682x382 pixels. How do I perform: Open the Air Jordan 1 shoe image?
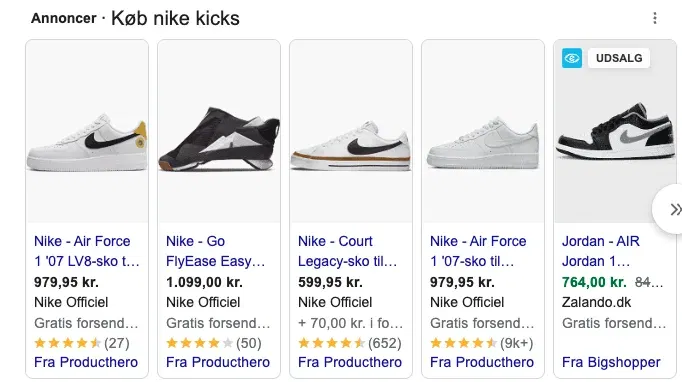pyautogui.click(x=615, y=131)
